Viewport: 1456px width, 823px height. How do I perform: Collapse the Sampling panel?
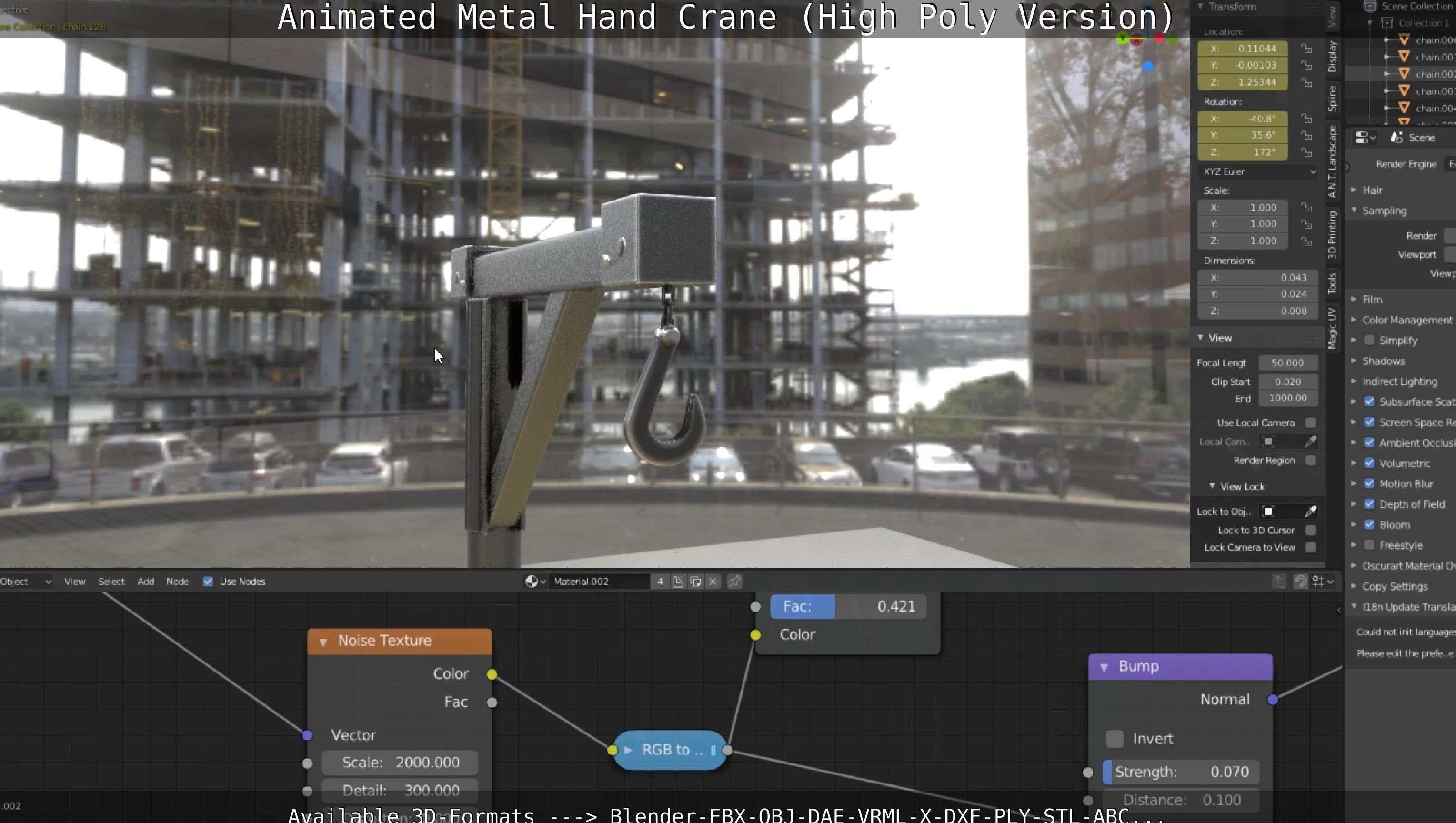pos(1354,210)
